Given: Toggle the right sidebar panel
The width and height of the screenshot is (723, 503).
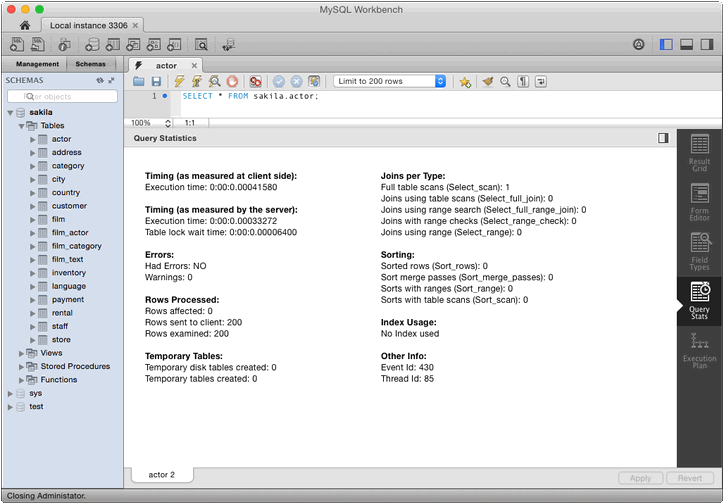Looking at the screenshot, I should click(x=707, y=45).
